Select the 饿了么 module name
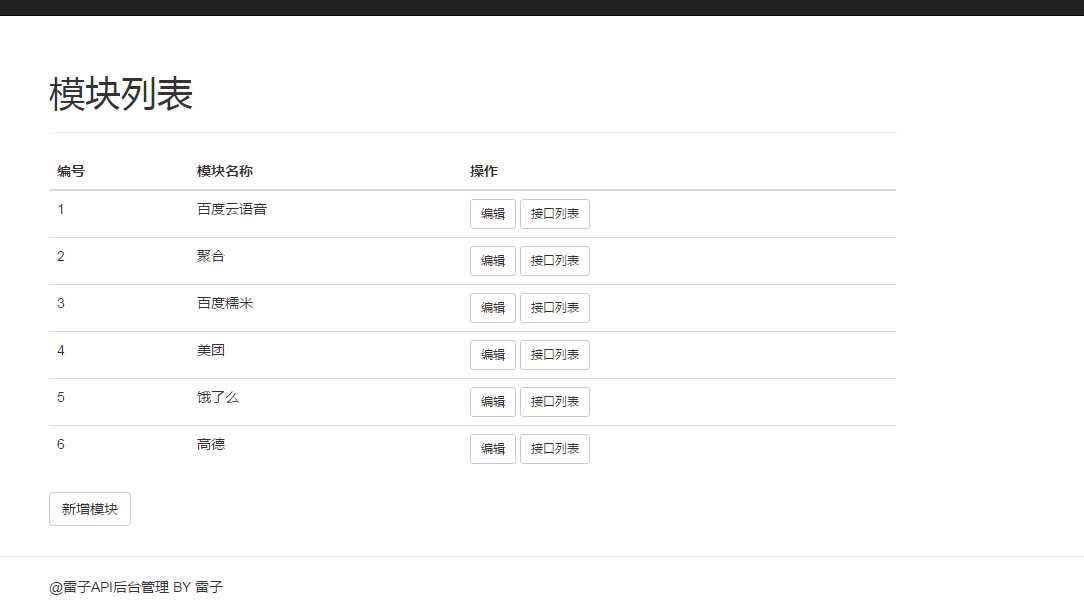The image size is (1084, 614). (218, 397)
